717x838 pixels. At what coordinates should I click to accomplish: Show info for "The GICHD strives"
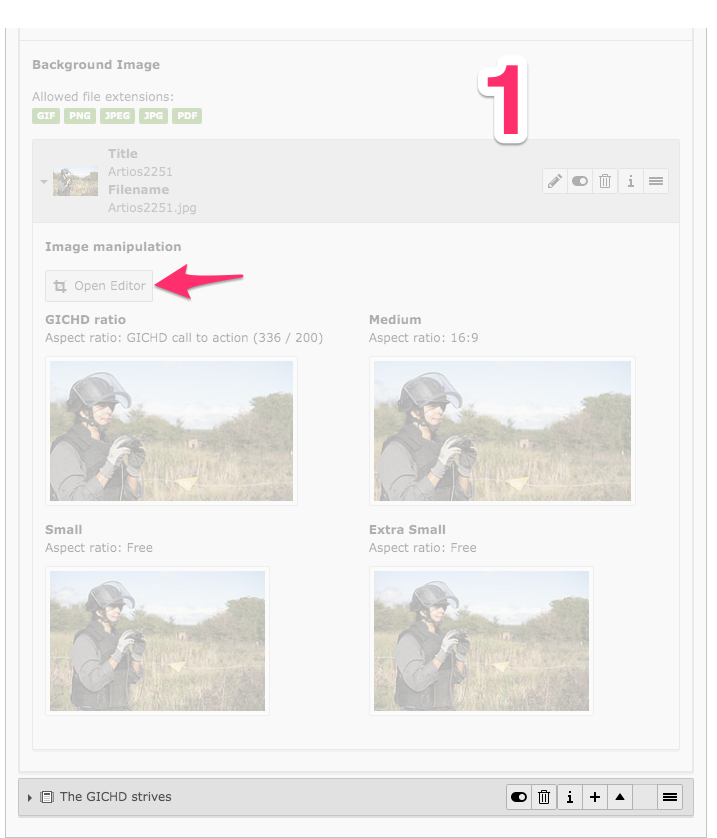click(x=570, y=797)
